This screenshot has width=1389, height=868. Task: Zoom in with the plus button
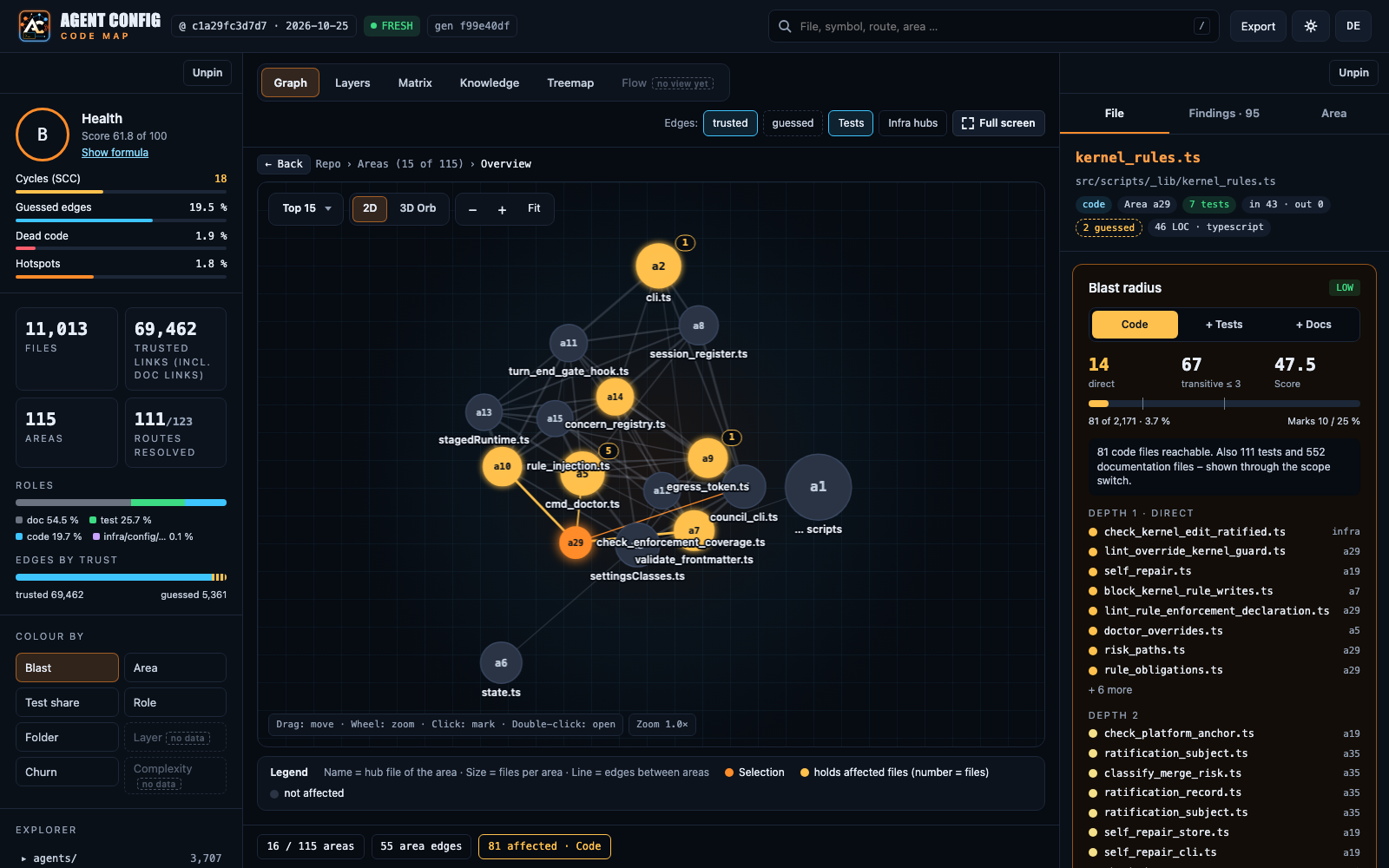pyautogui.click(x=502, y=209)
